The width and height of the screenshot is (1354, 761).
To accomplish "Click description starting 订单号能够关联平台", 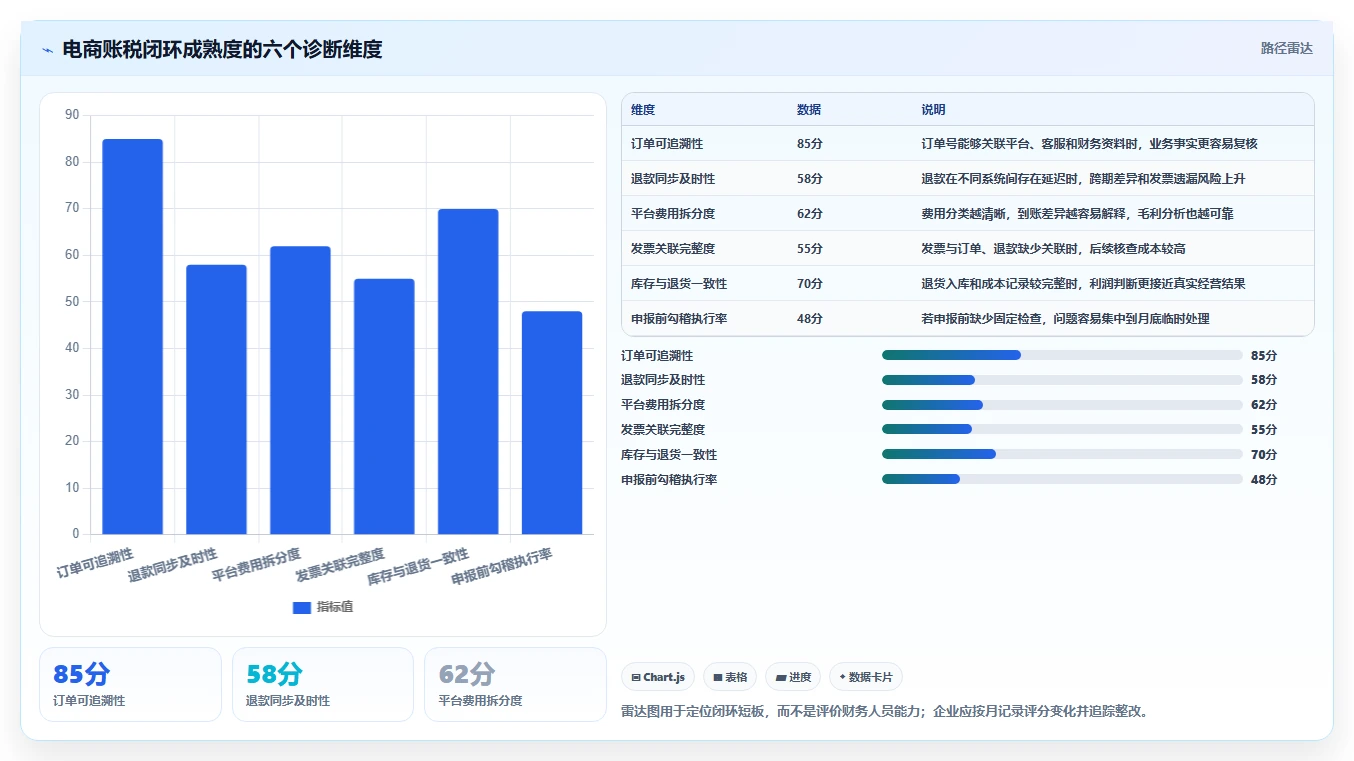I will [1089, 144].
